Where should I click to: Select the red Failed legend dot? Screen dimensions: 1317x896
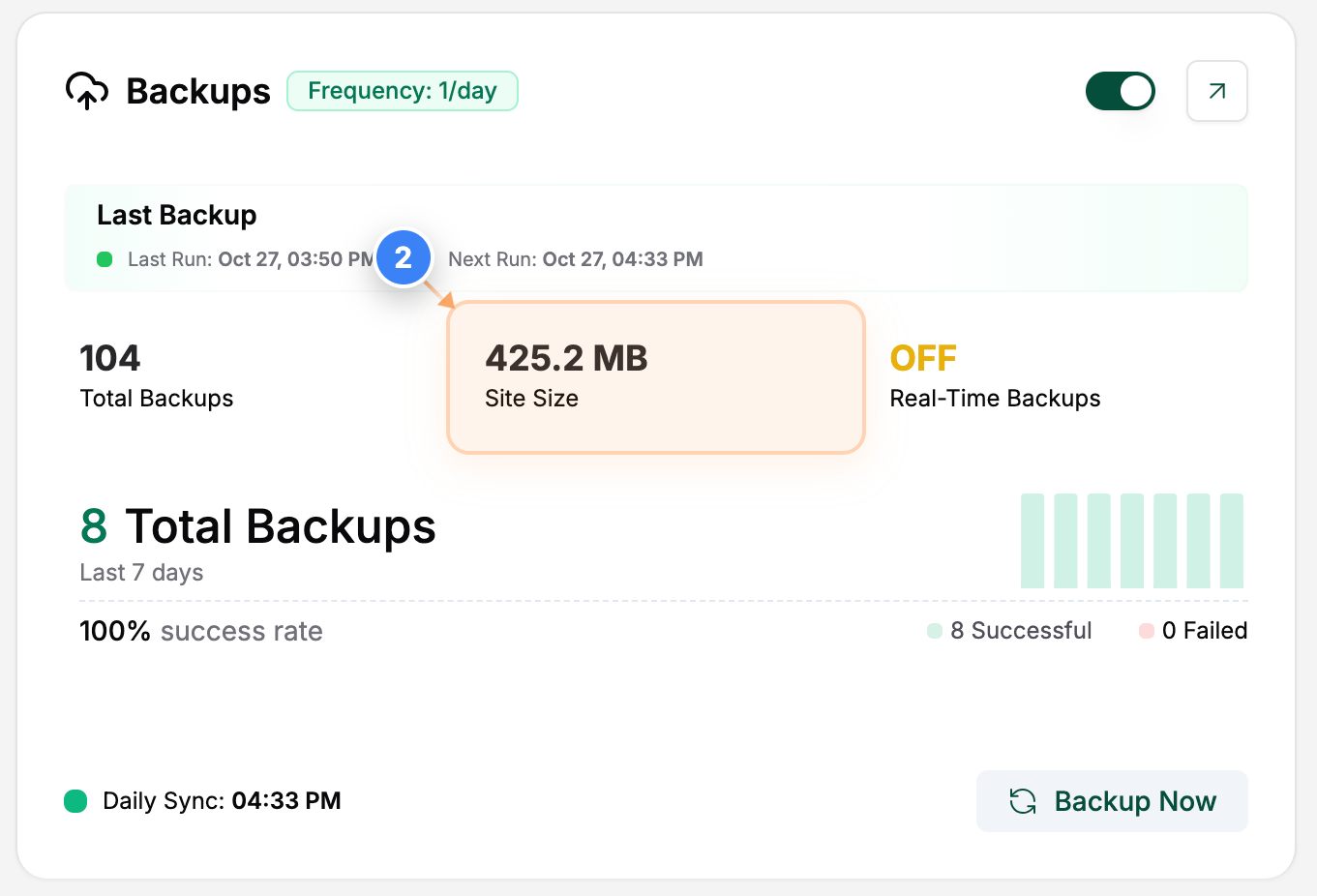pyautogui.click(x=1147, y=630)
